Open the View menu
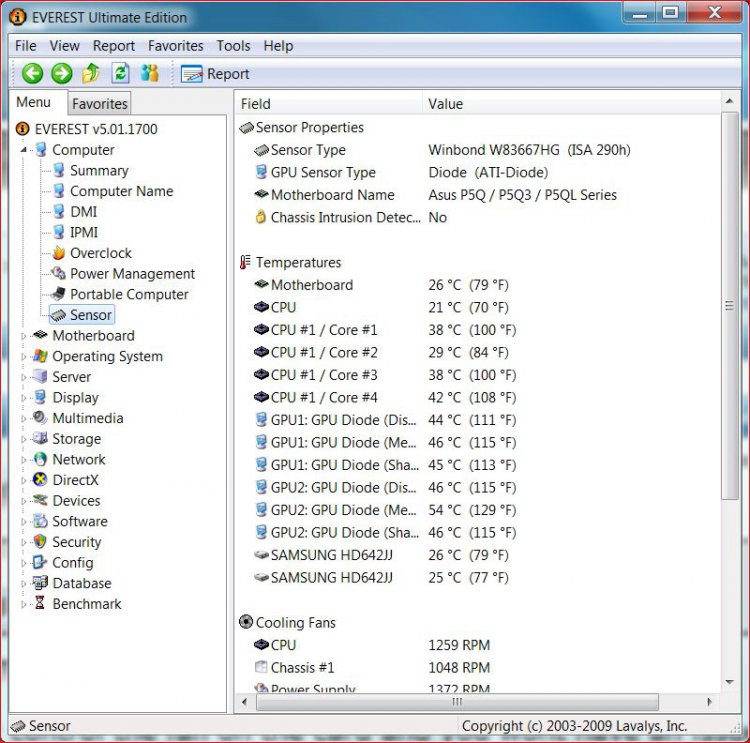Screen dimensions: 750x743 [65, 46]
